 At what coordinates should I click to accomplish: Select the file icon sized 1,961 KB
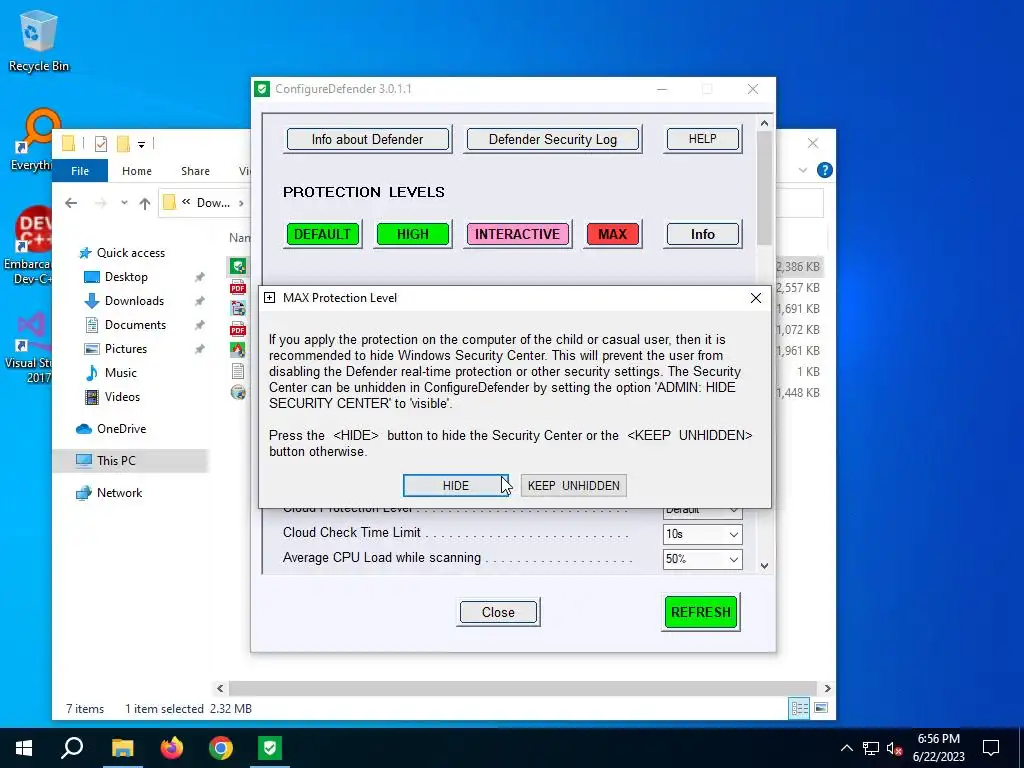238,350
